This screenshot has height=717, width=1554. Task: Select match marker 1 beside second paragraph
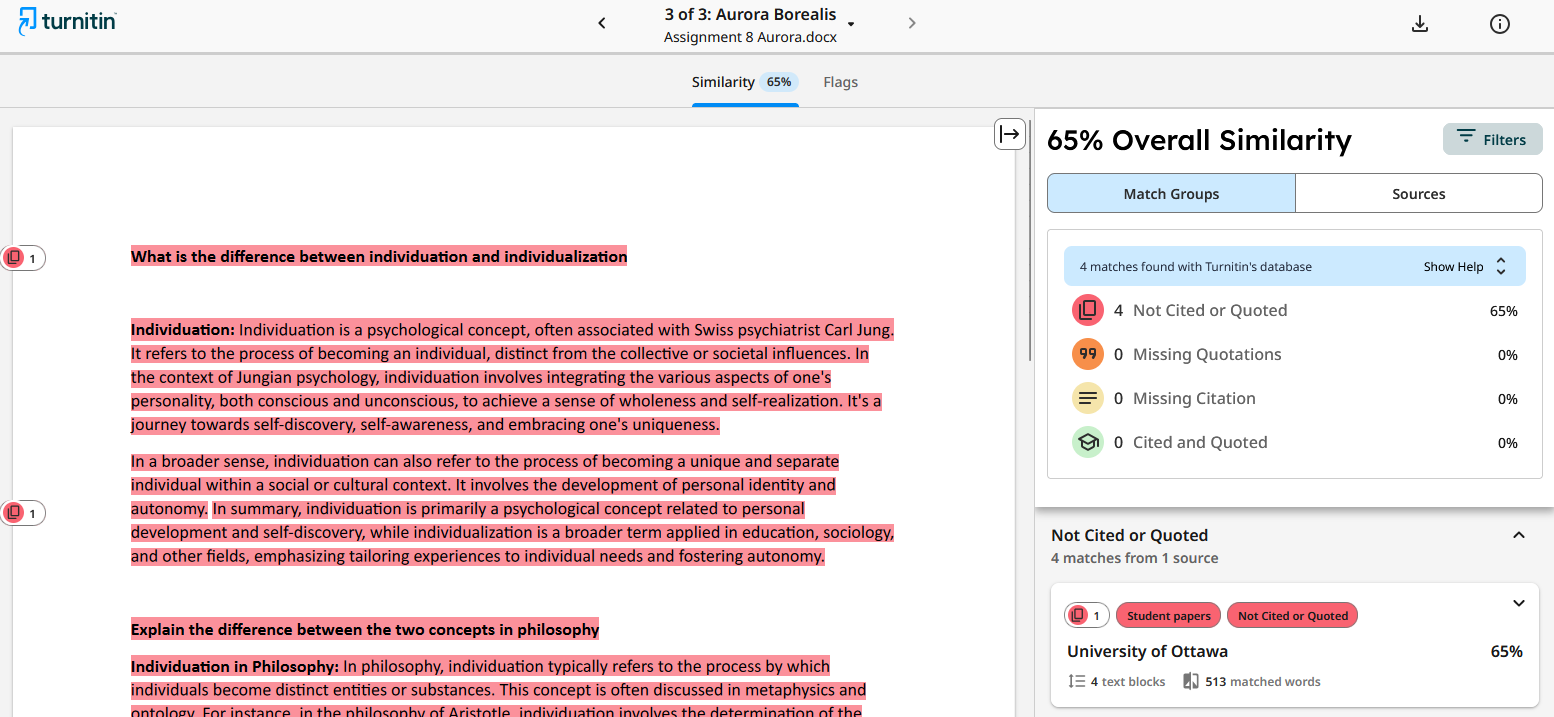tap(23, 513)
